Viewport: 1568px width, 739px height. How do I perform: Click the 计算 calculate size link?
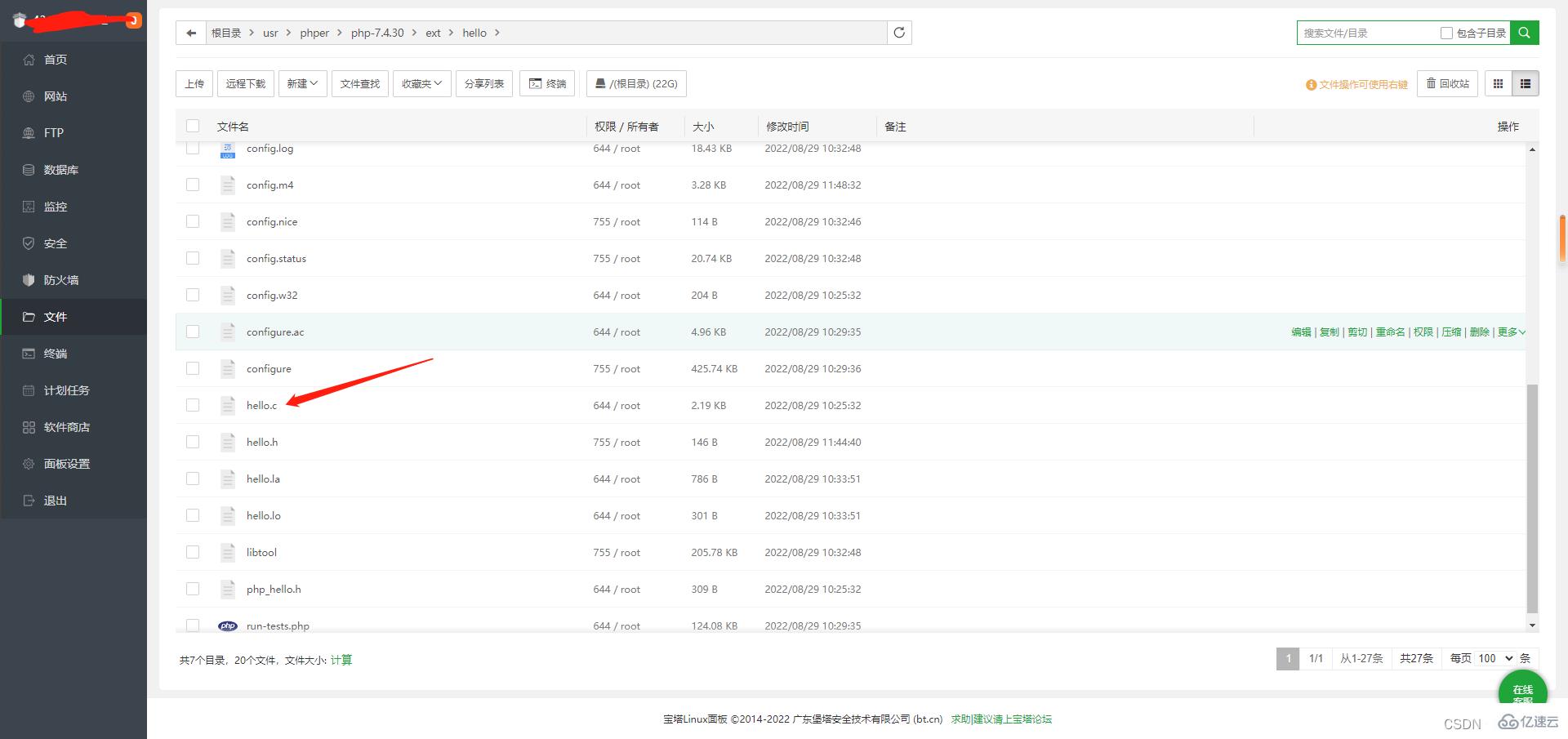pos(341,660)
